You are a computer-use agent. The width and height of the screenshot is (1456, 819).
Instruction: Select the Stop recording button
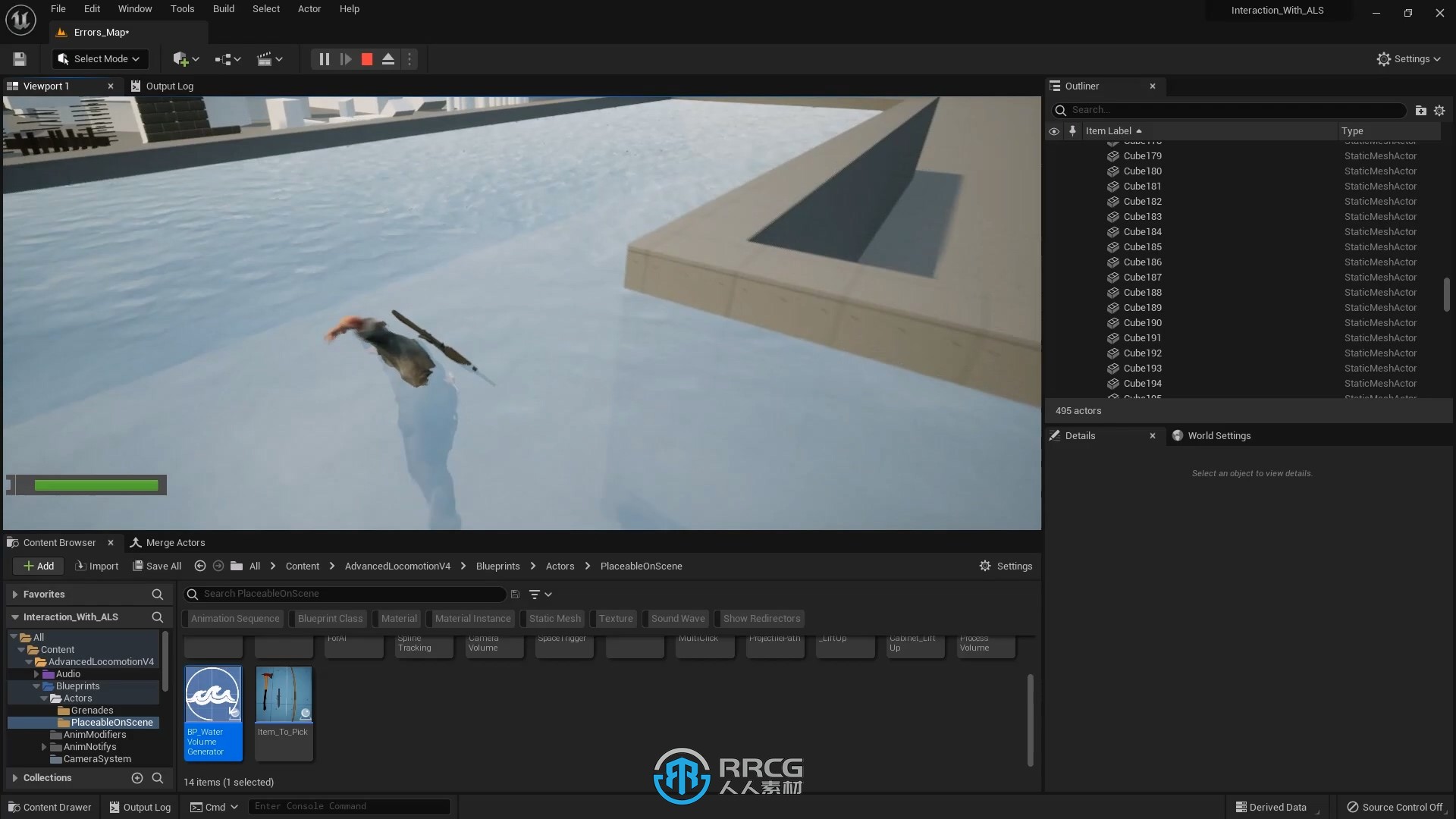click(x=367, y=59)
